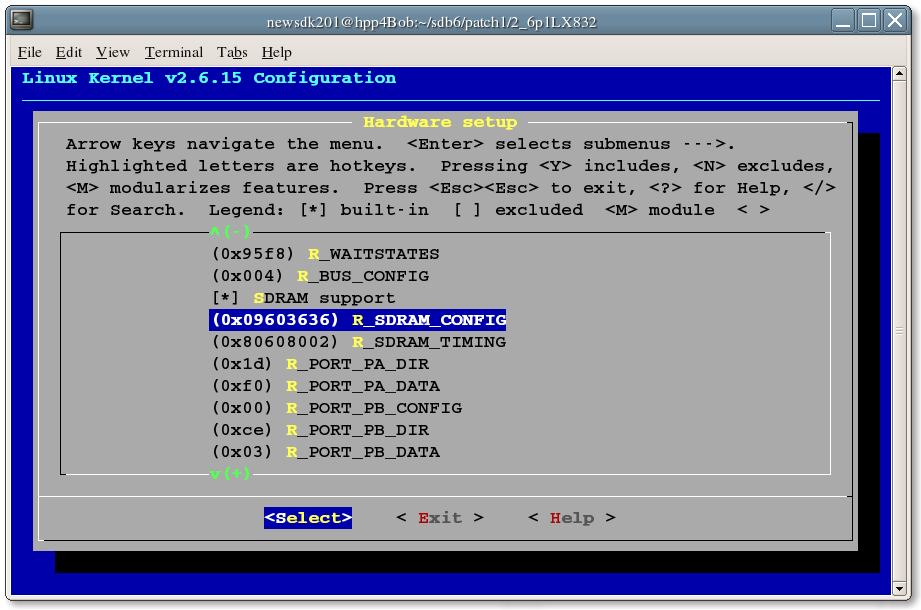Toggle the SDRAM support checkbox
This screenshot has height=610, width=921.
(225, 298)
